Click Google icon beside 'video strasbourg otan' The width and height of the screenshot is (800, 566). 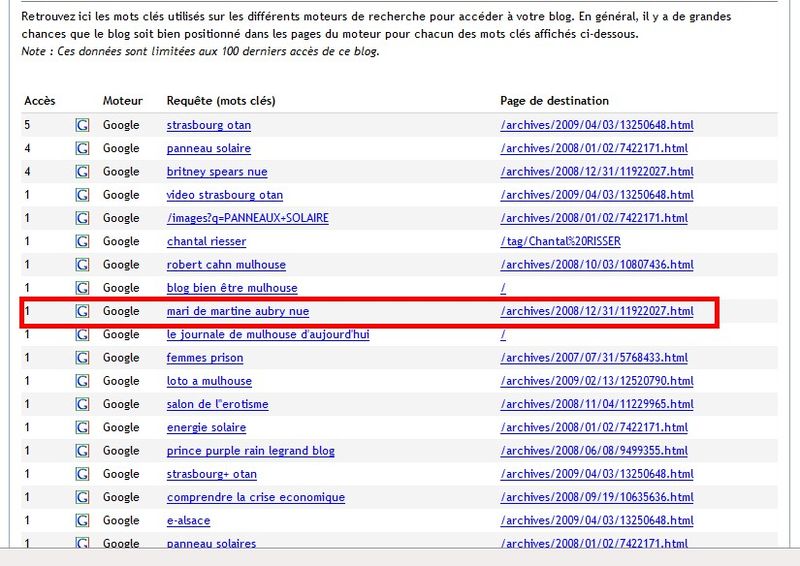click(82, 195)
